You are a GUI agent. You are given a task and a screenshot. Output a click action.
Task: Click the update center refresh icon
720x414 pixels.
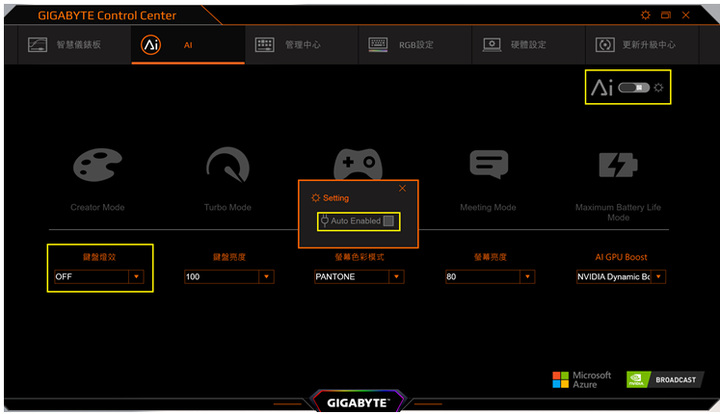[605, 45]
